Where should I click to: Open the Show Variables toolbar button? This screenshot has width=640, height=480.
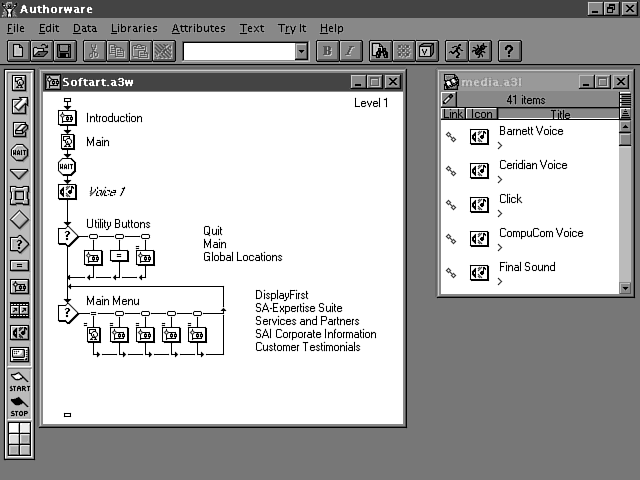pos(427,51)
